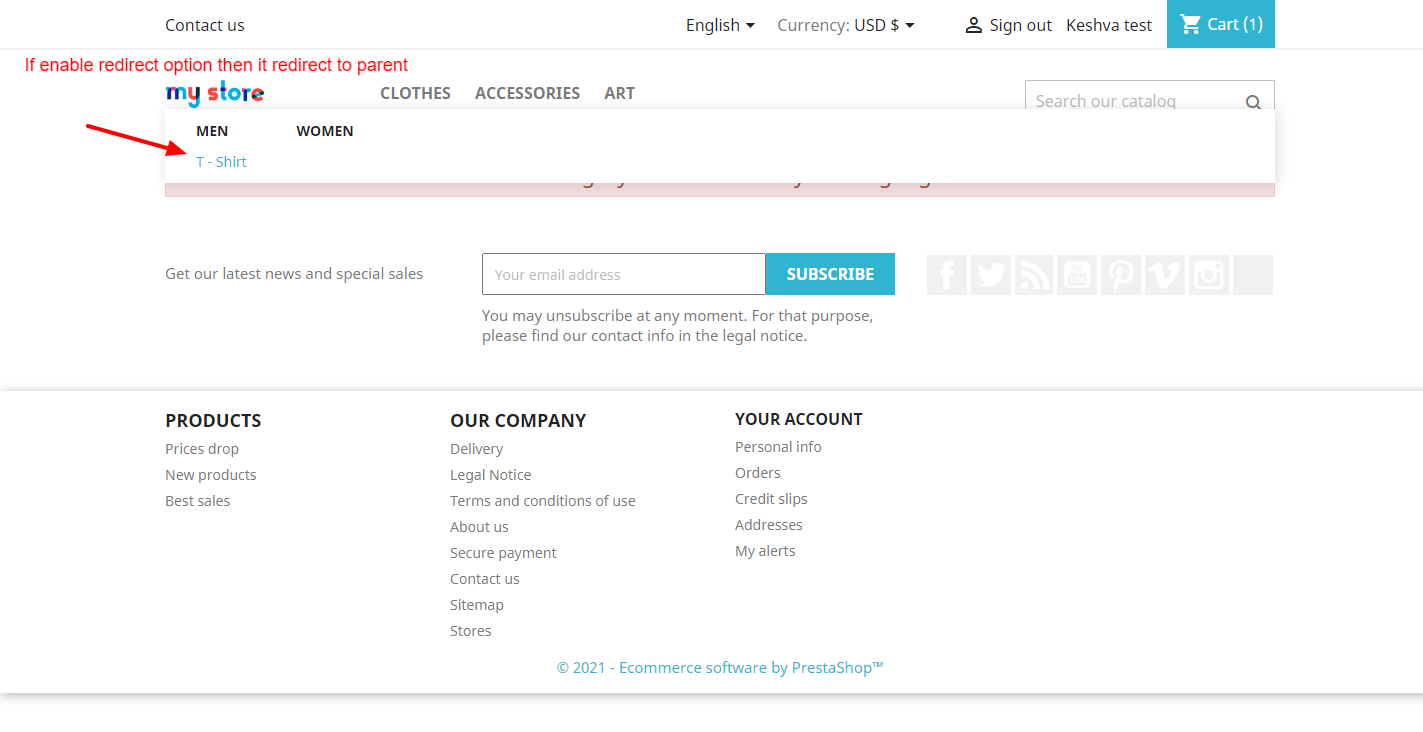Open the ACCESSORIES menu

pyautogui.click(x=527, y=93)
